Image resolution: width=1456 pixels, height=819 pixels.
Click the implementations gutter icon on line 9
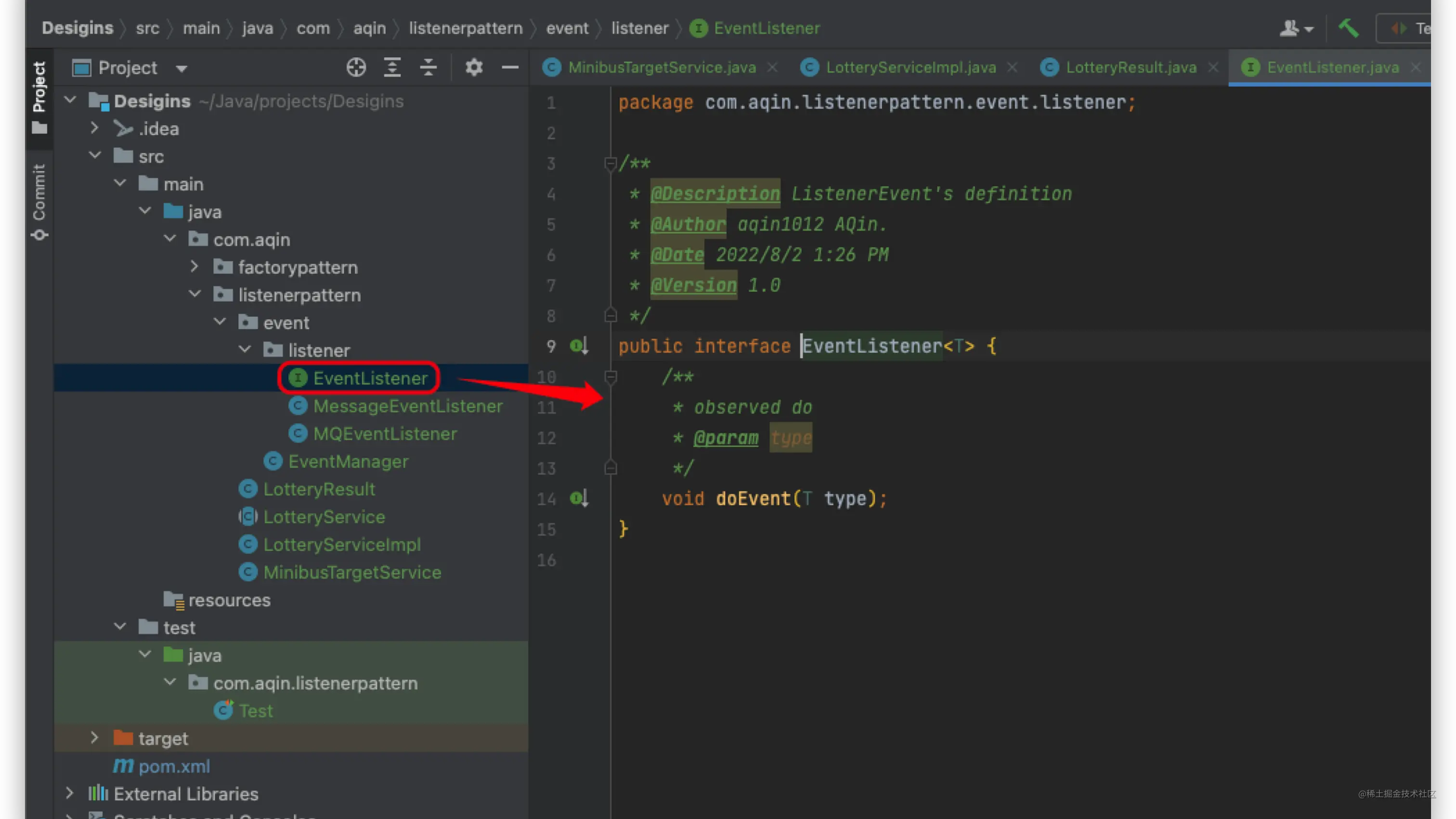(x=579, y=346)
